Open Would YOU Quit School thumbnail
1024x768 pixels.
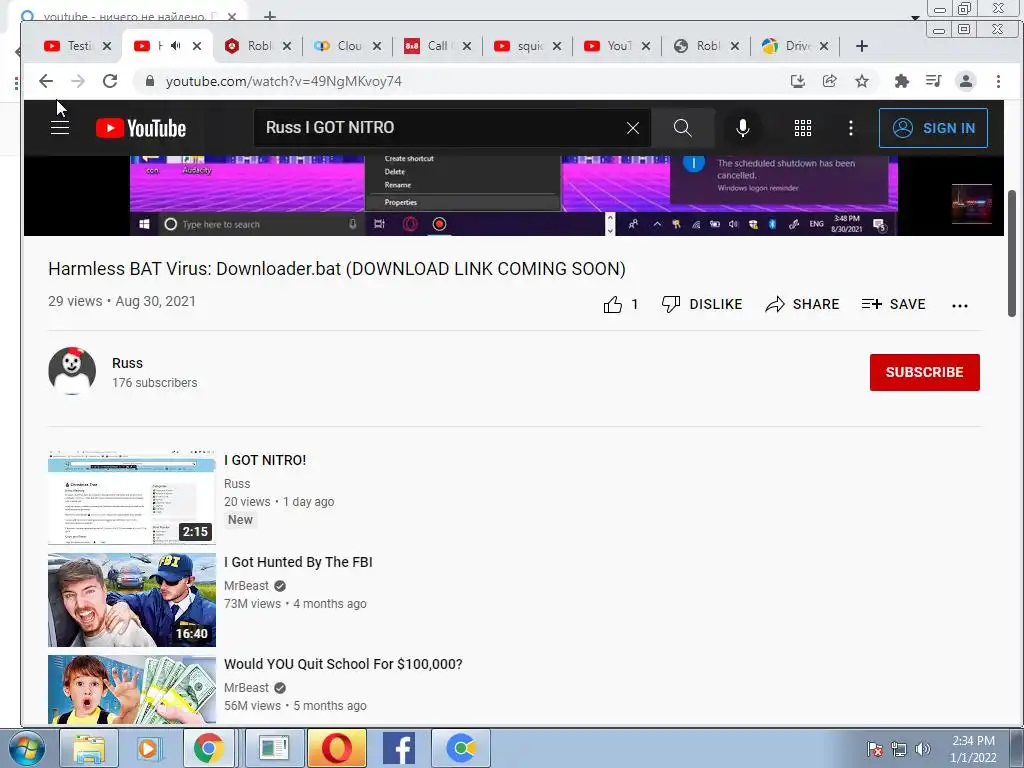(132, 689)
